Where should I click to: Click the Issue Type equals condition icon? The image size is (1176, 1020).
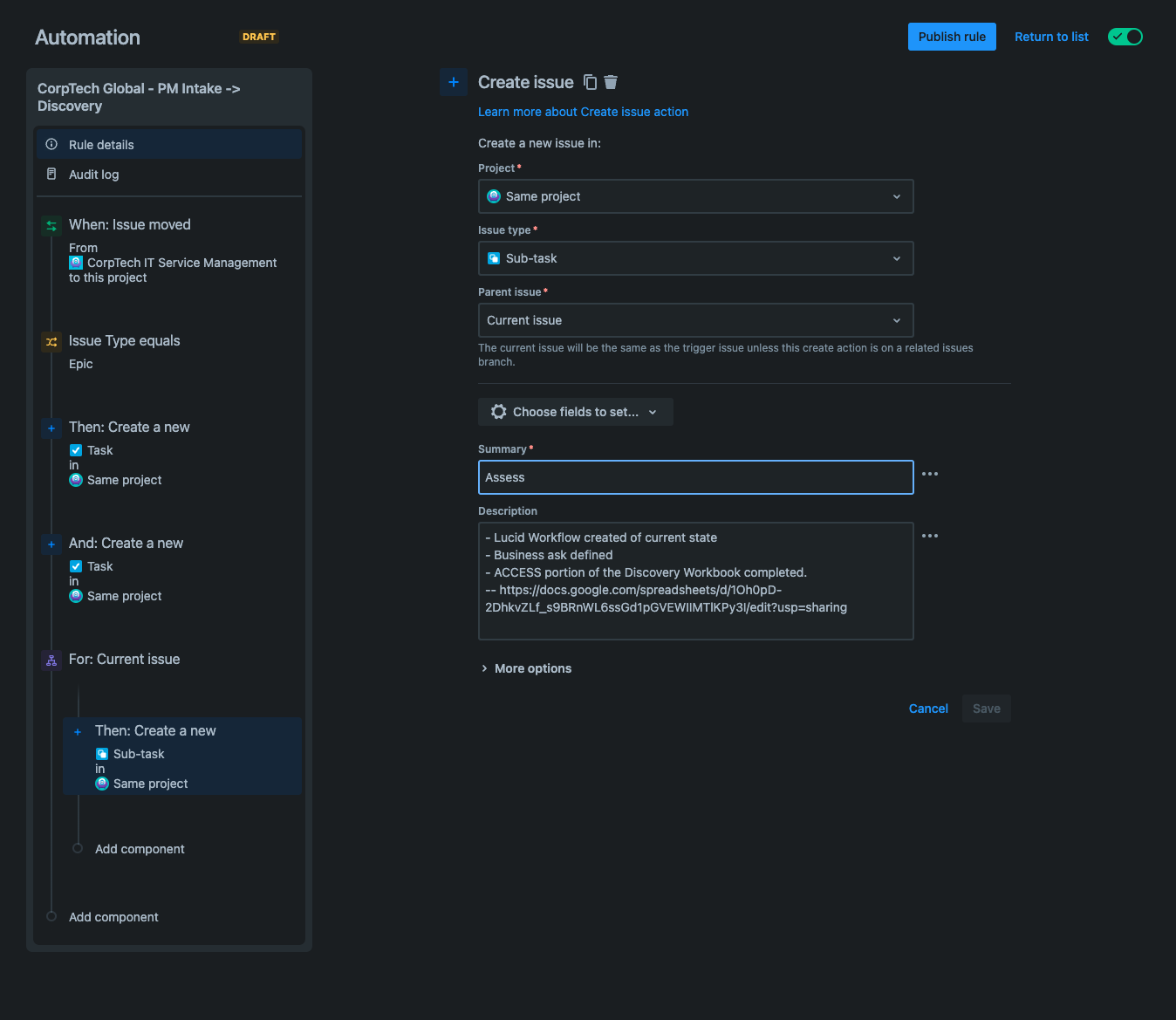51,341
